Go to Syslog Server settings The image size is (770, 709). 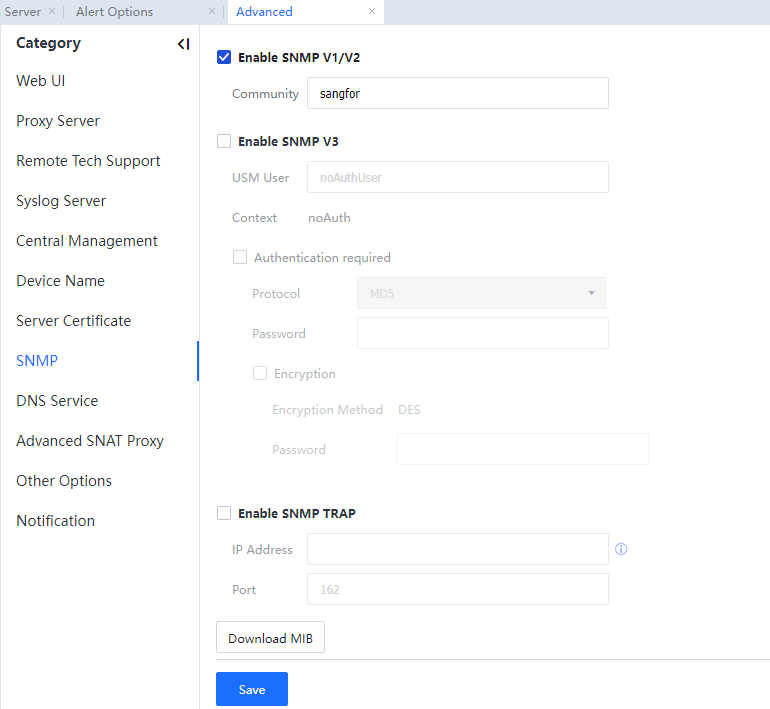click(61, 201)
